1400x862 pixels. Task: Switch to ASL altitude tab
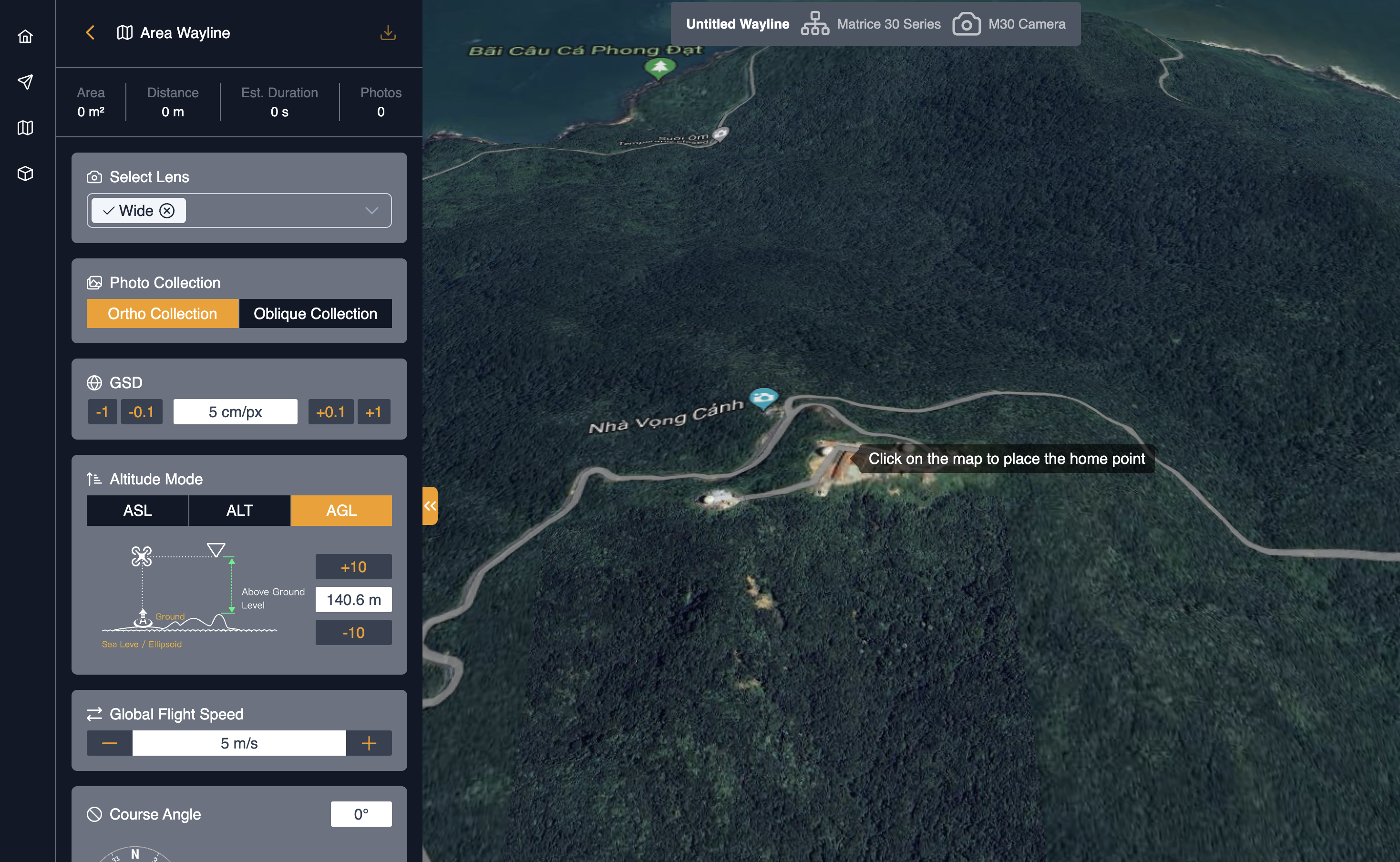pos(137,510)
